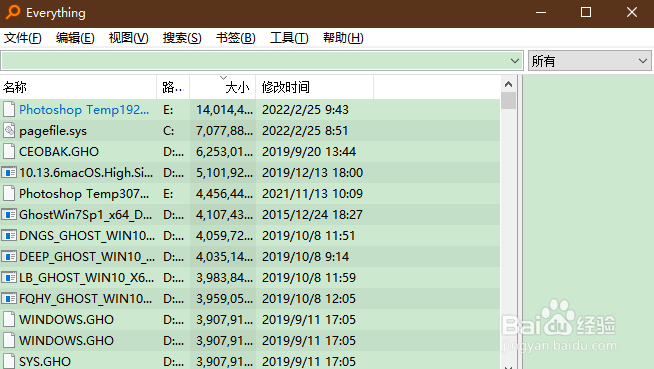Screen dimensions: 654x369
Task: Select the Photoshop Temp192 file name
Action: click(x=84, y=110)
